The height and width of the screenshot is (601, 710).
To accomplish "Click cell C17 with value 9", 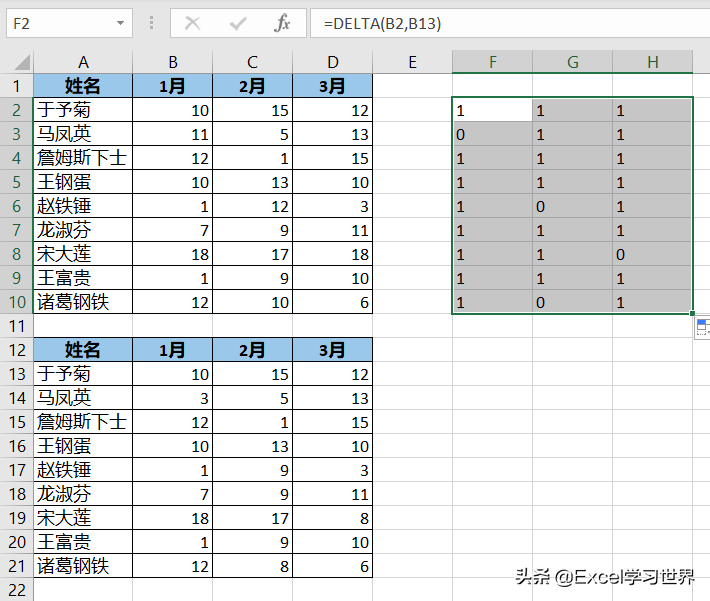I will point(252,470).
